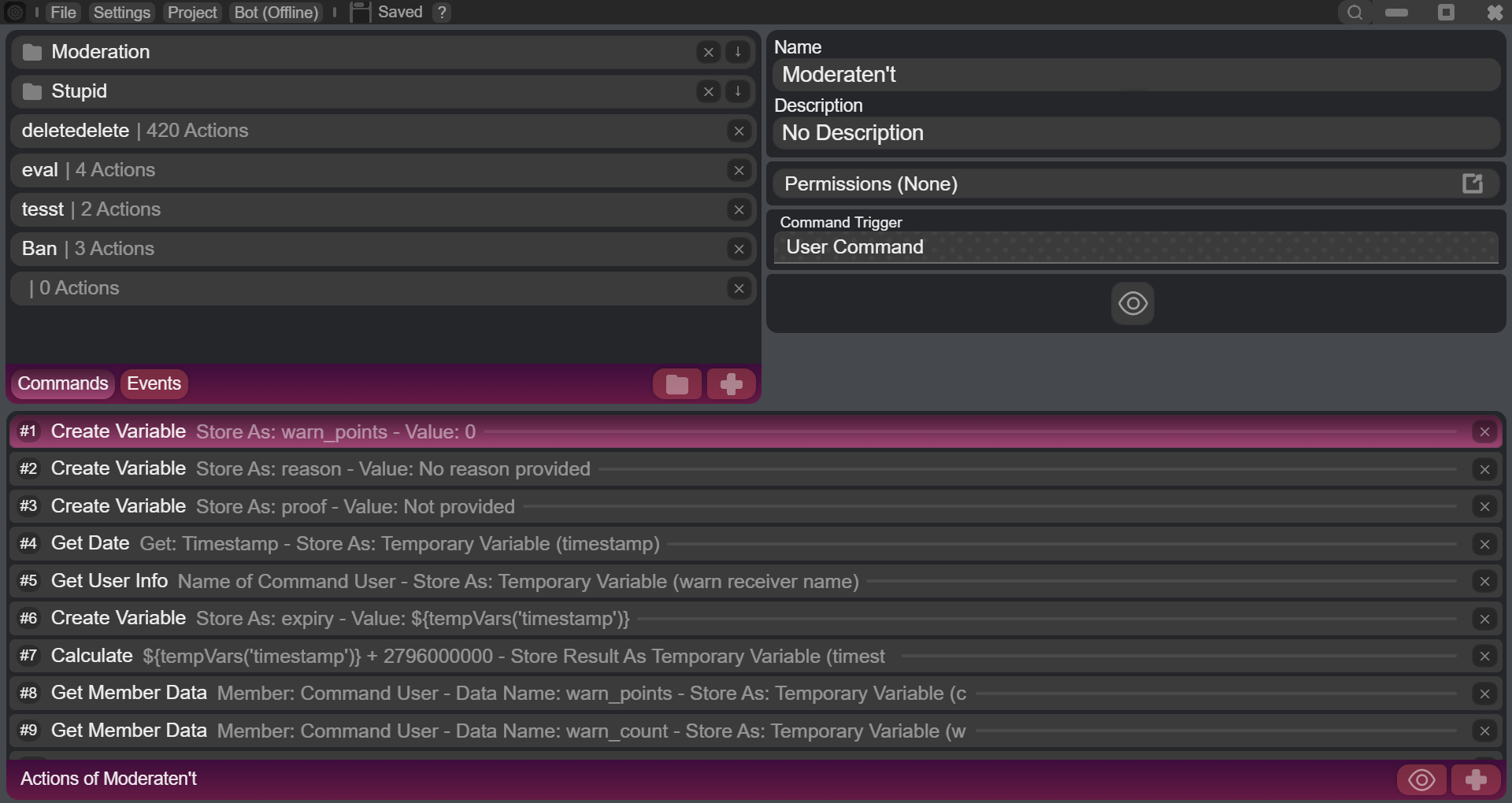Click the plus icon to create a new command

point(731,383)
